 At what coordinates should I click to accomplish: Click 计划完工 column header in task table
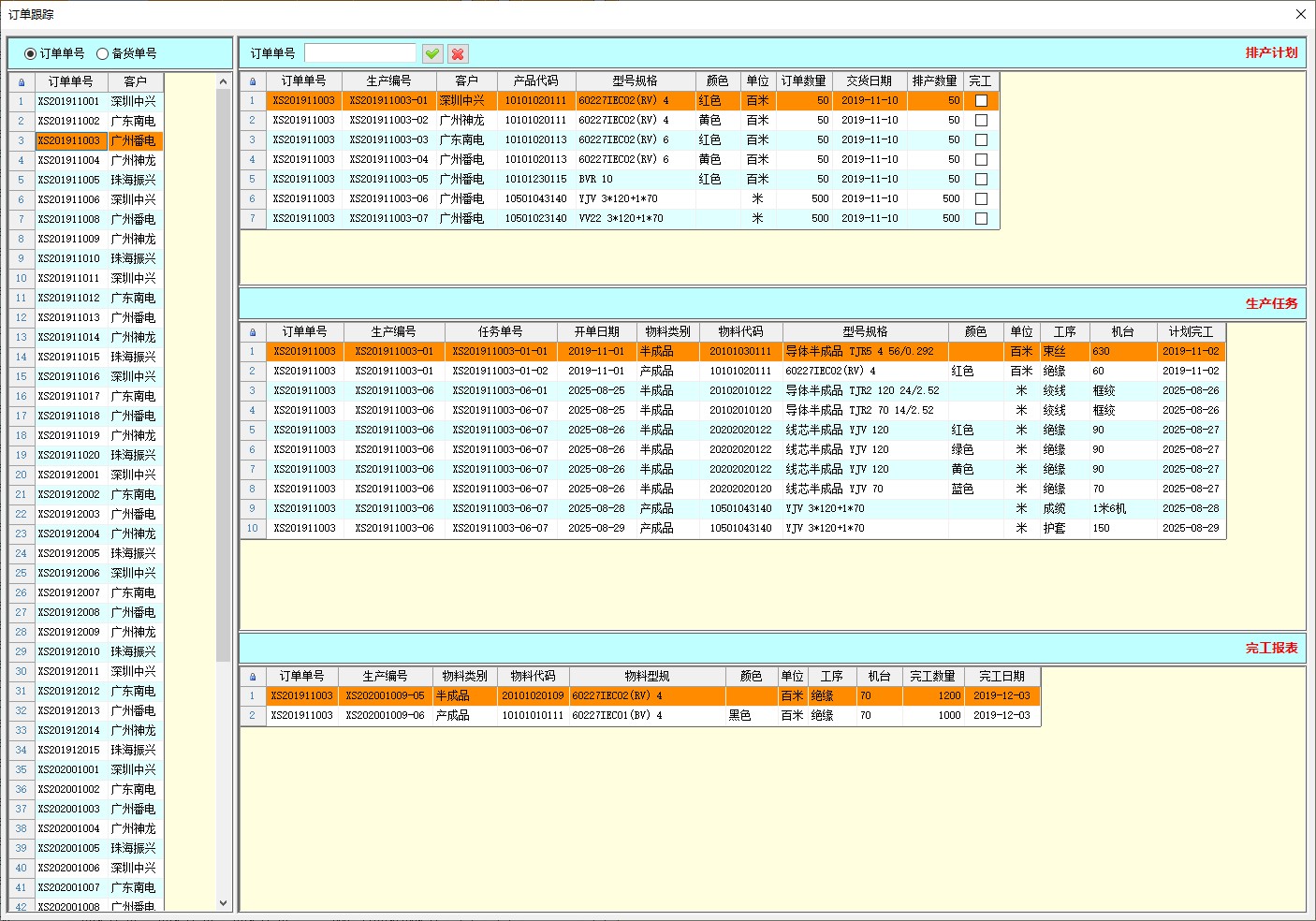click(1190, 332)
